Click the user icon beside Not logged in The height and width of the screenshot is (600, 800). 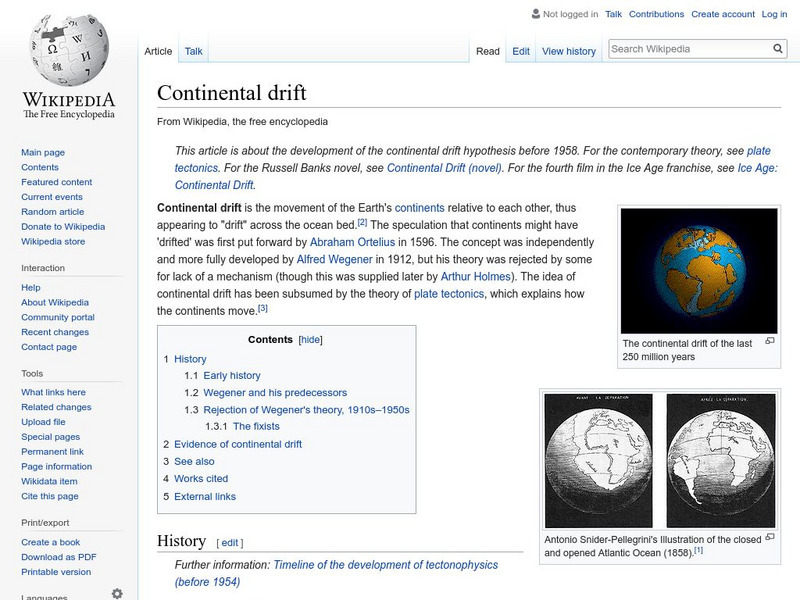tap(535, 14)
